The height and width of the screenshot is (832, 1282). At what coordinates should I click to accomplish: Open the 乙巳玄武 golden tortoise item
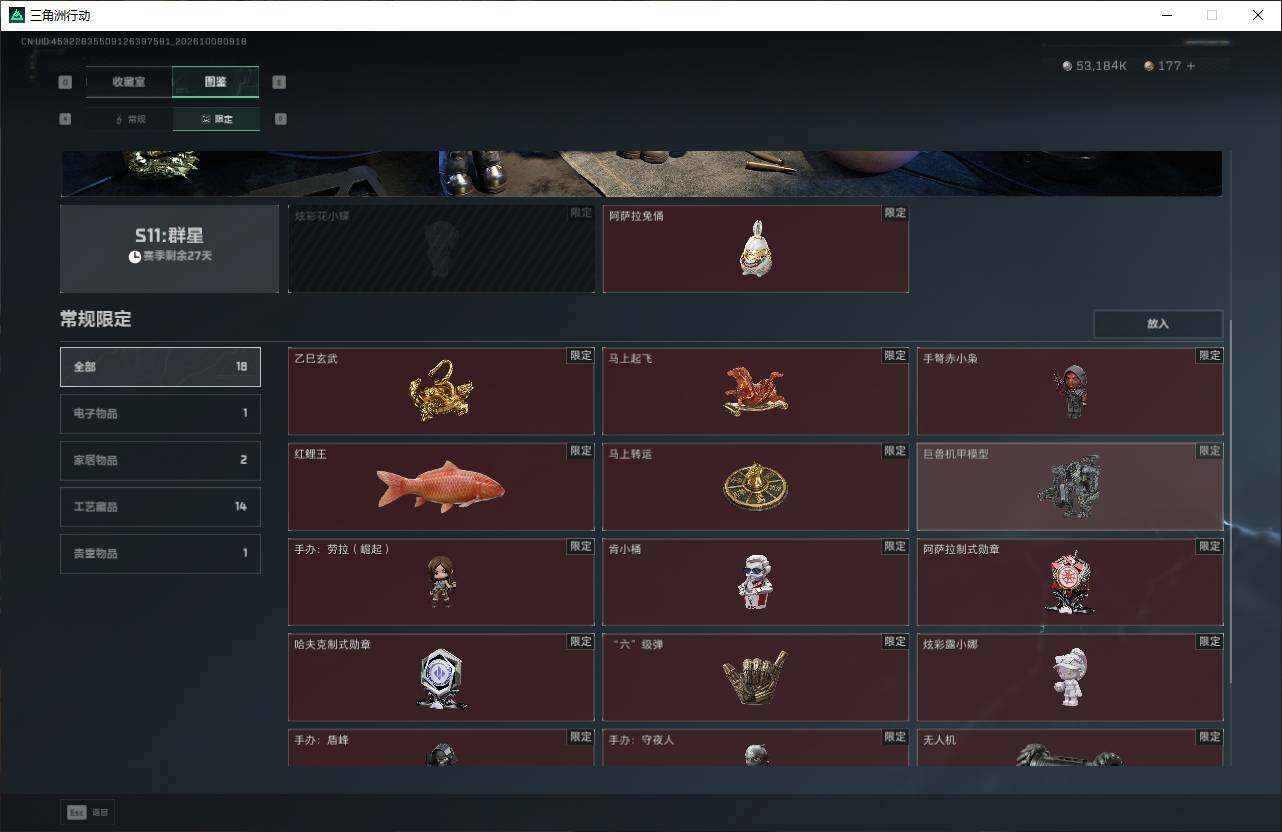(441, 391)
